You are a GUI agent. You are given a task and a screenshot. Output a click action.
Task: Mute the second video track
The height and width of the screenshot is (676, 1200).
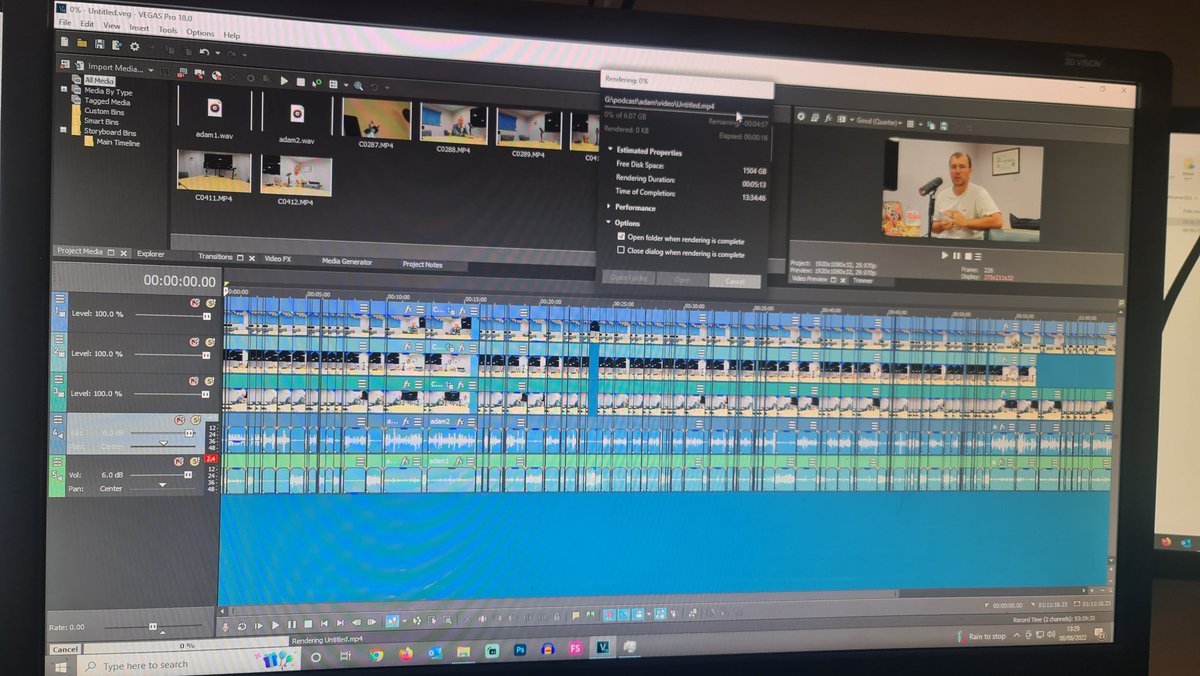196,341
